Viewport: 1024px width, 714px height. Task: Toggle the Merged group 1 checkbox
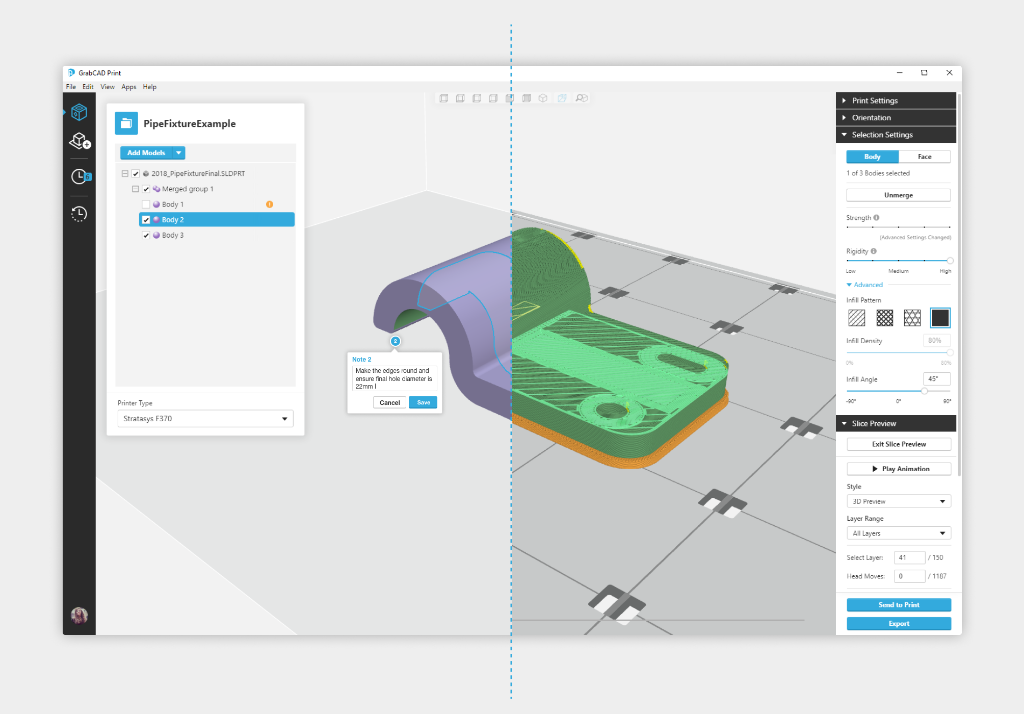(x=146, y=188)
